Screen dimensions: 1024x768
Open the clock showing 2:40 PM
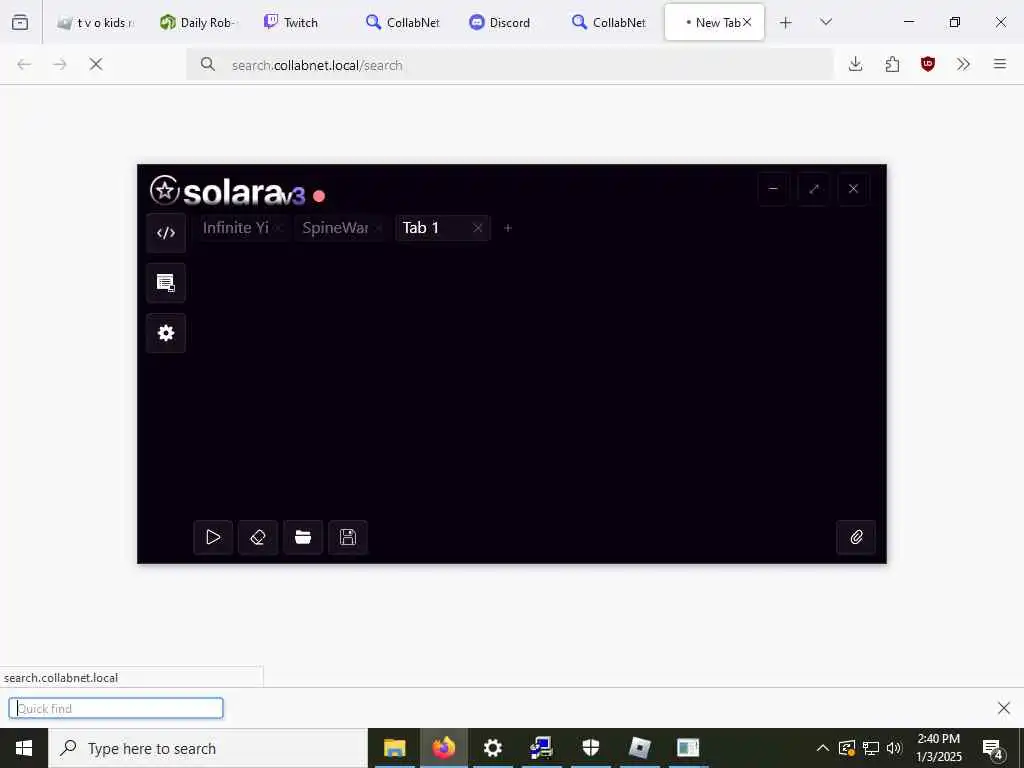pos(938,748)
